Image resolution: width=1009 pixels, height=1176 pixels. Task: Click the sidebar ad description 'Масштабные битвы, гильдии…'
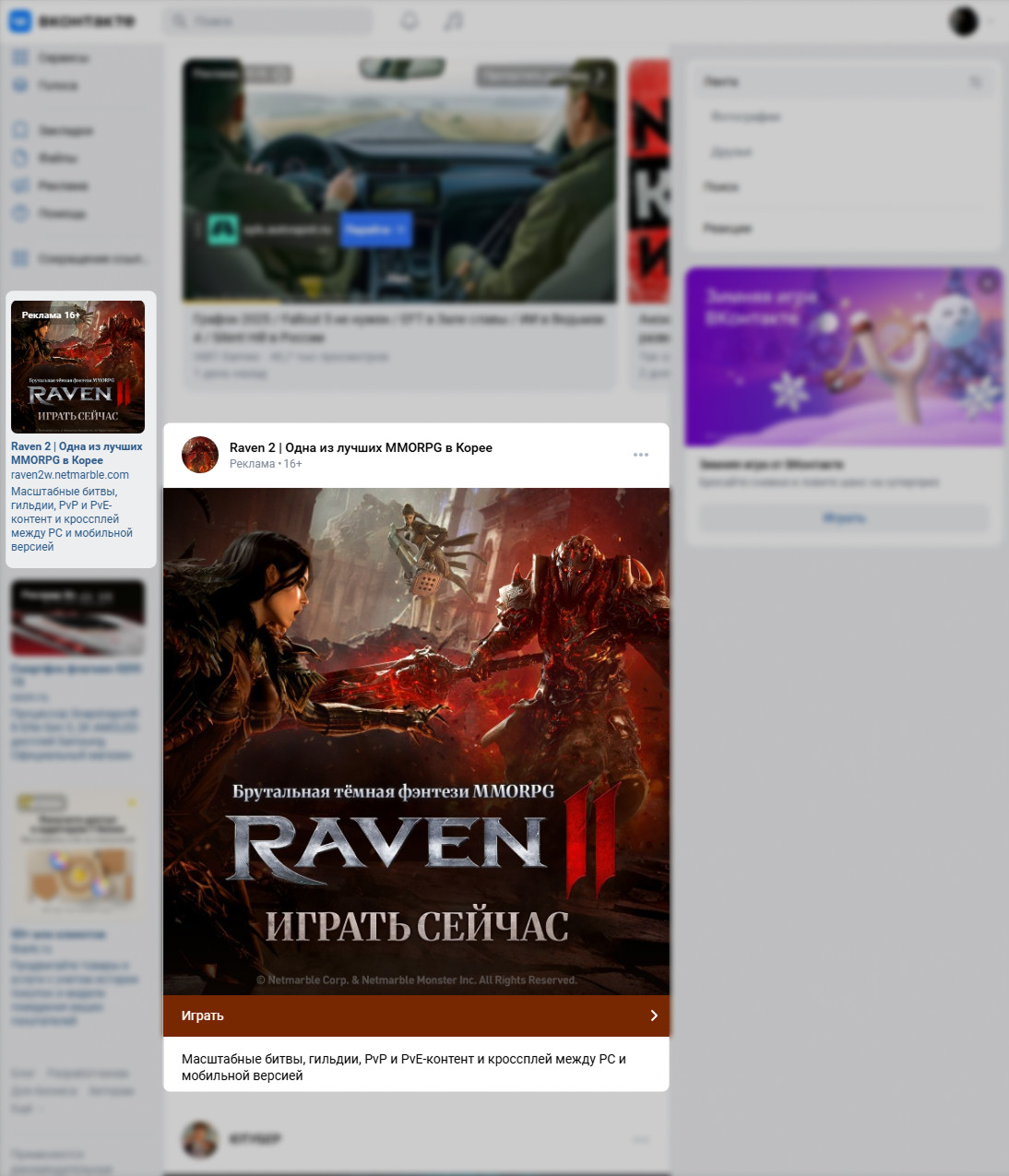point(72,519)
